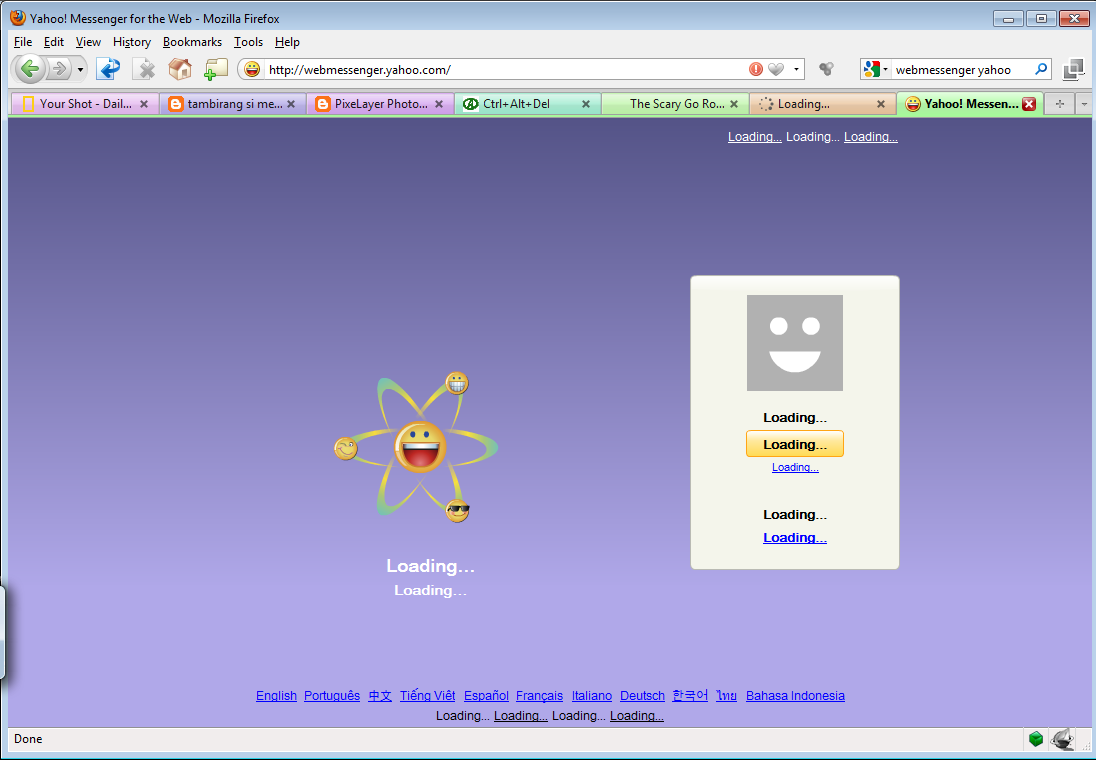
Task: Click the yellow Loading... button
Action: point(795,444)
